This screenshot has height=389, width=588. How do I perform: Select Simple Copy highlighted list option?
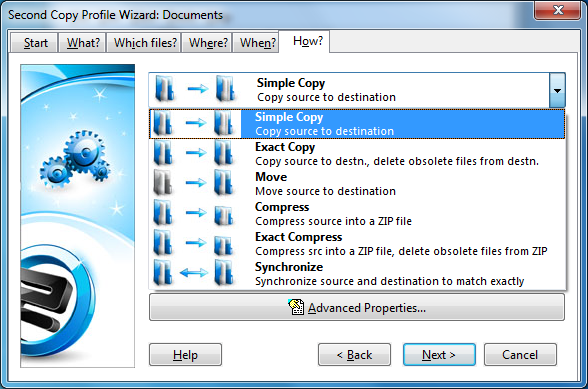(x=357, y=124)
